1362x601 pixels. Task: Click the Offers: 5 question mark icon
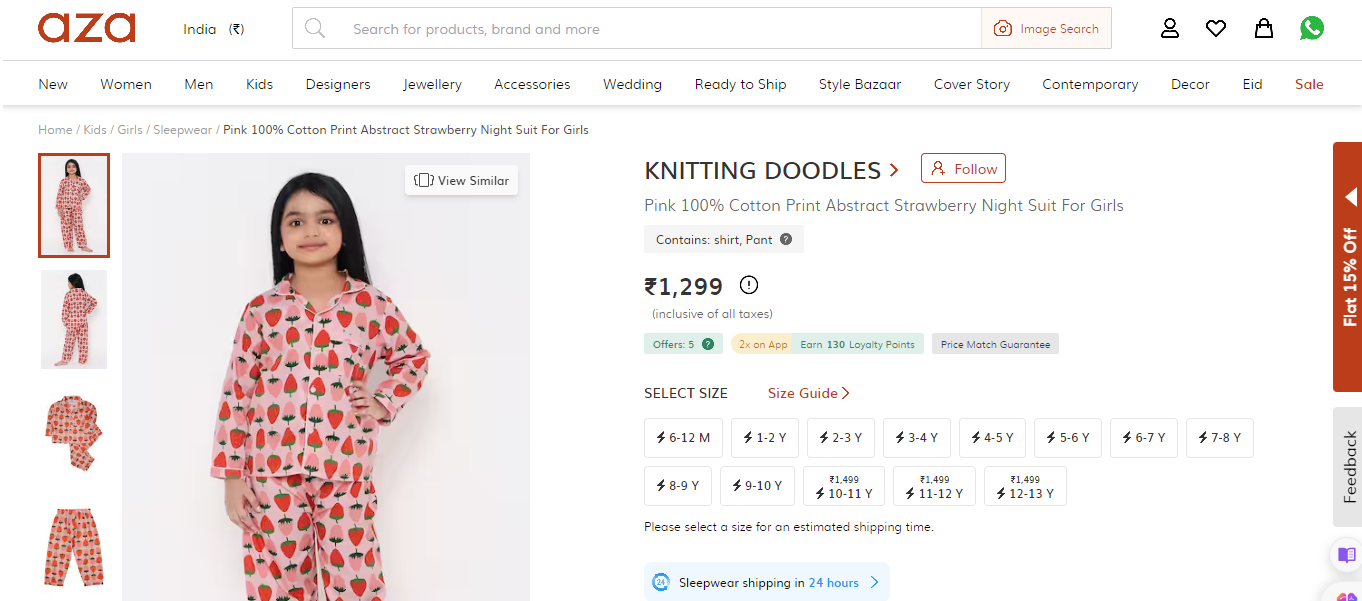(708, 344)
